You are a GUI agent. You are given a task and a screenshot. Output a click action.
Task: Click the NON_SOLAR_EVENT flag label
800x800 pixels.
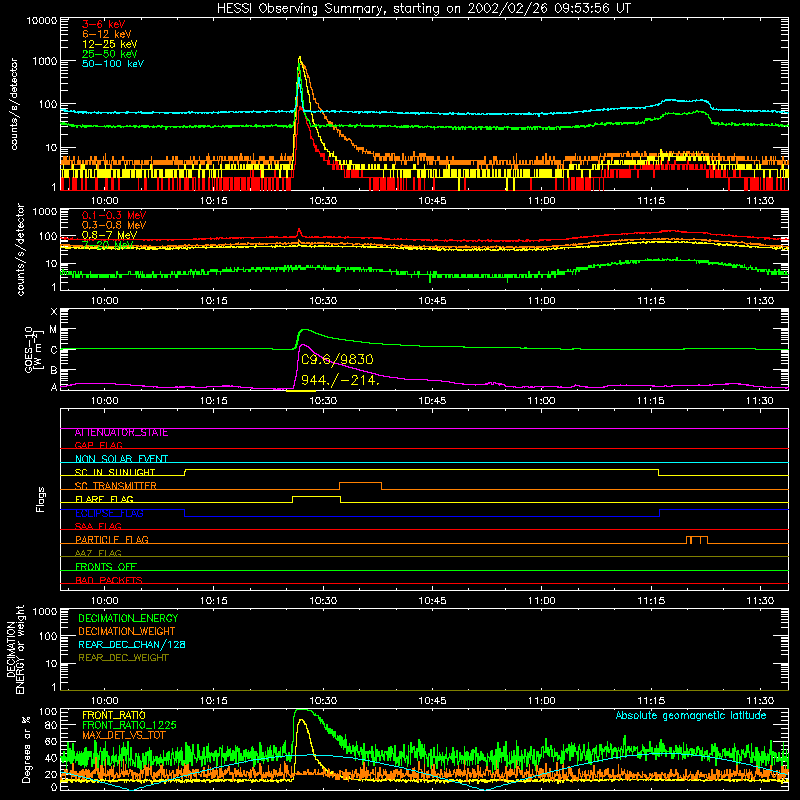point(121,459)
